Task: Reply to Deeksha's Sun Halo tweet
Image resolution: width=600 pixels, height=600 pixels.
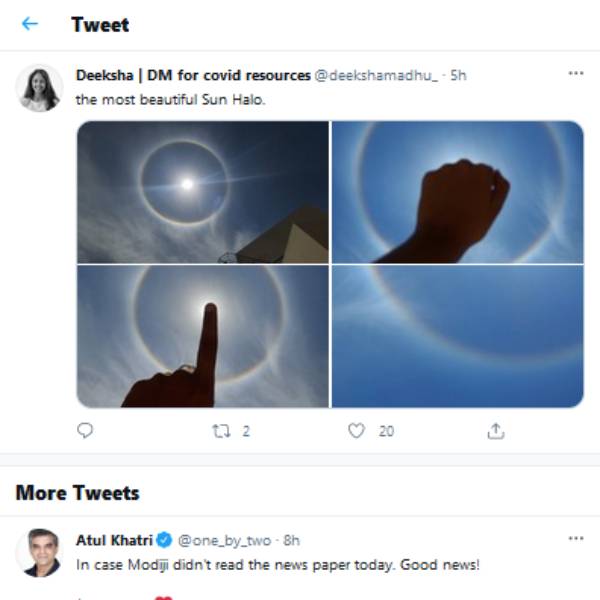Action: pyautogui.click(x=85, y=431)
